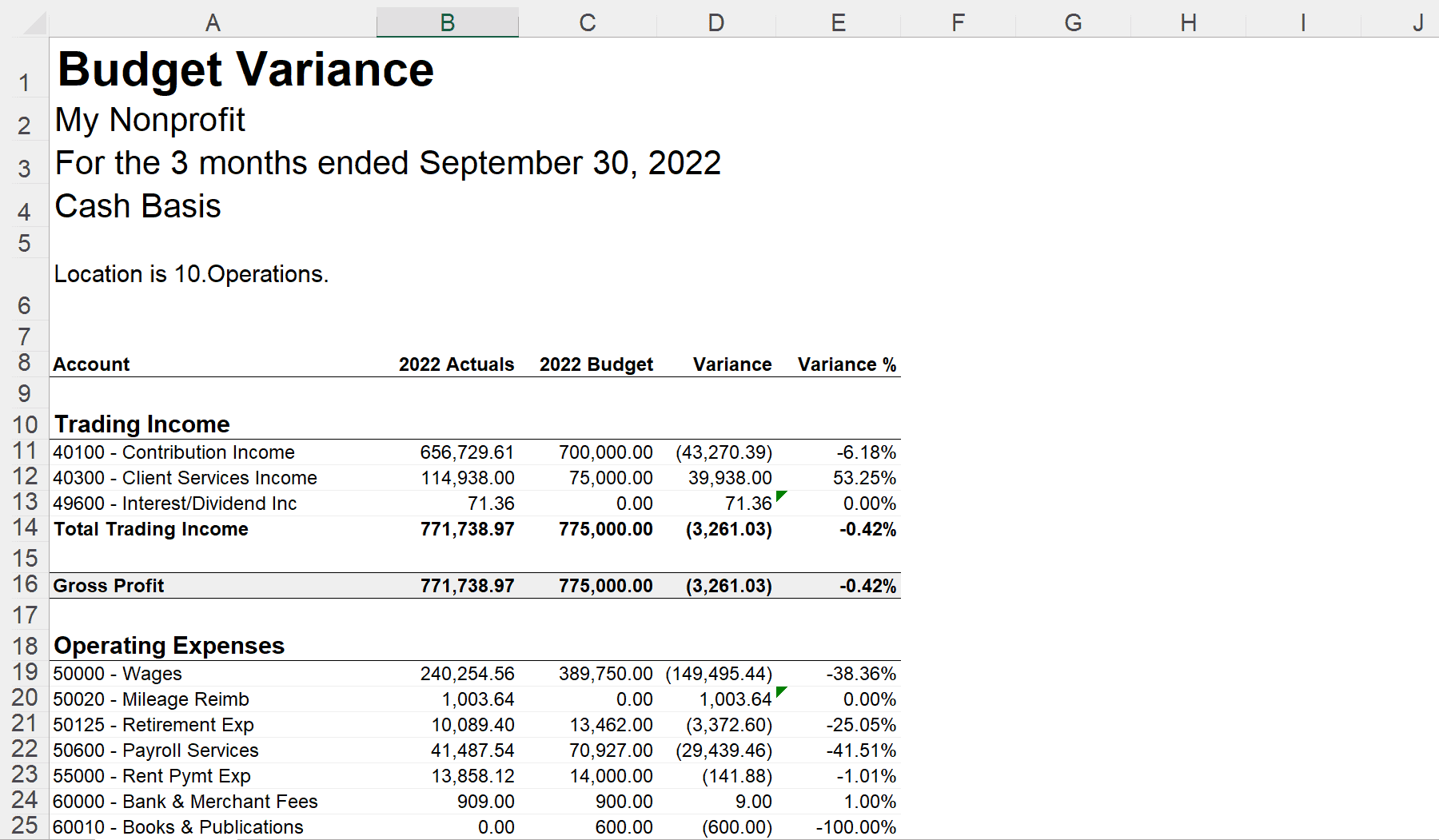
Task: Click the Operating Expenses section heading
Action: [169, 645]
